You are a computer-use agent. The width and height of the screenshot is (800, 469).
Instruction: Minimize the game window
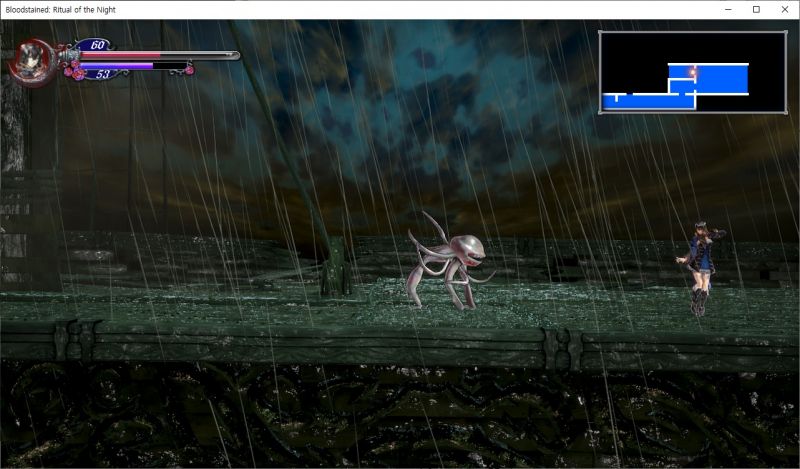tap(728, 10)
